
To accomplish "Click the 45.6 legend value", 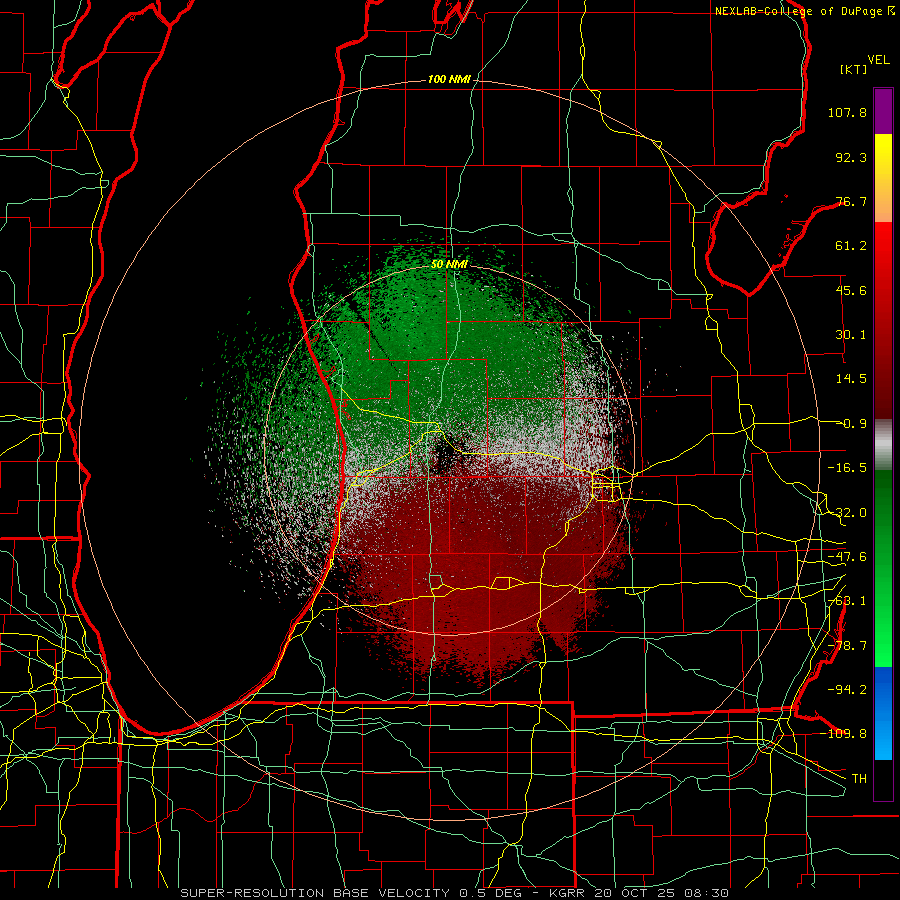I will click(851, 290).
